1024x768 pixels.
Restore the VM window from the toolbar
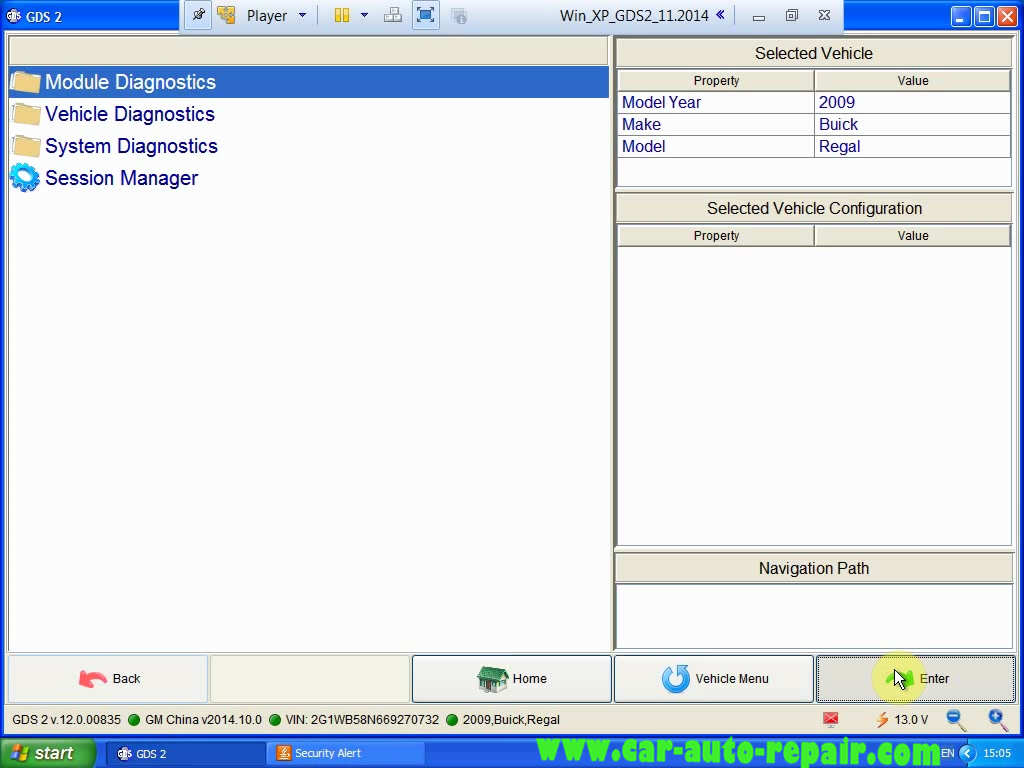pos(792,15)
